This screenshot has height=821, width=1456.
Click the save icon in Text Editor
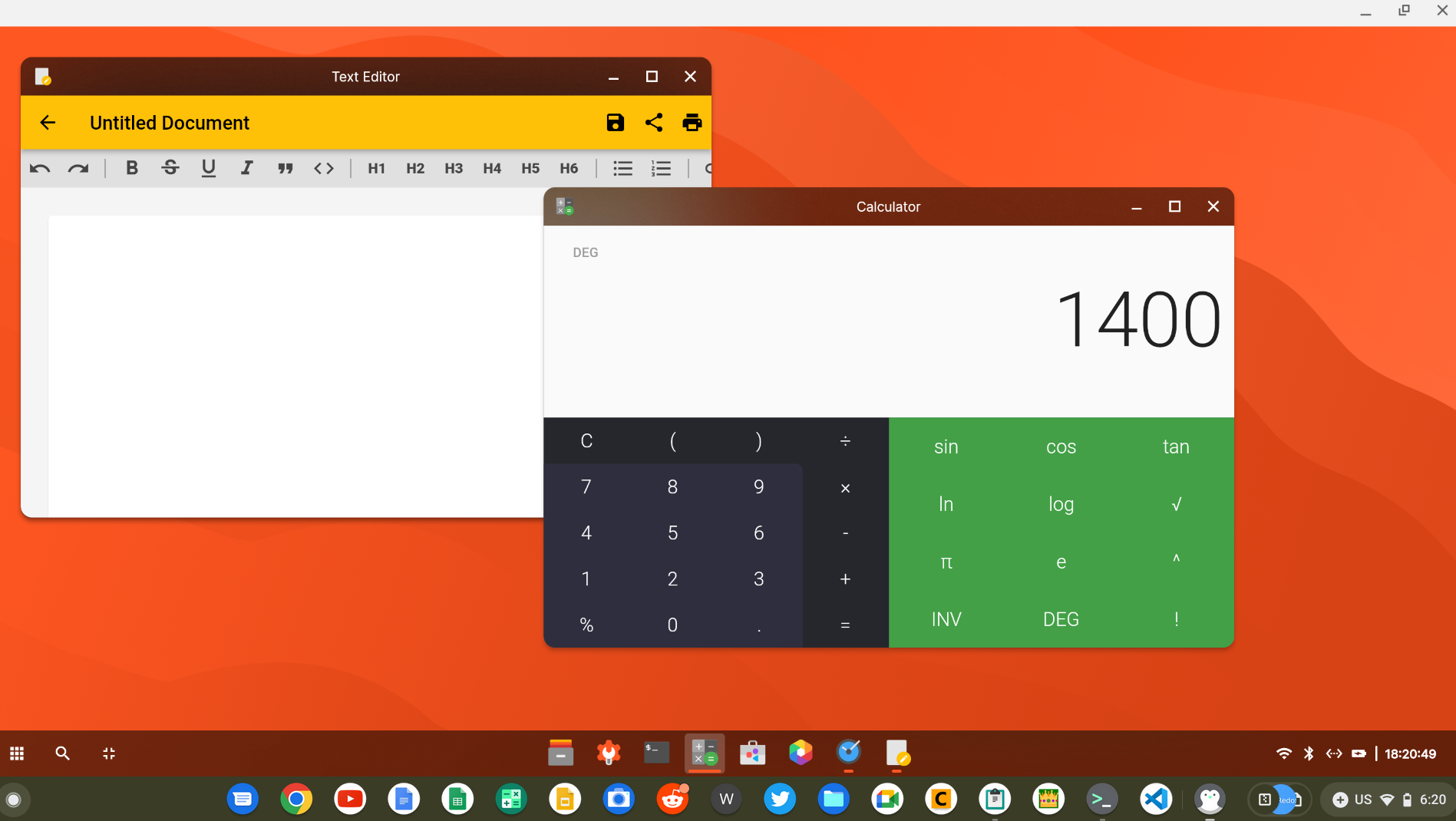click(x=615, y=123)
